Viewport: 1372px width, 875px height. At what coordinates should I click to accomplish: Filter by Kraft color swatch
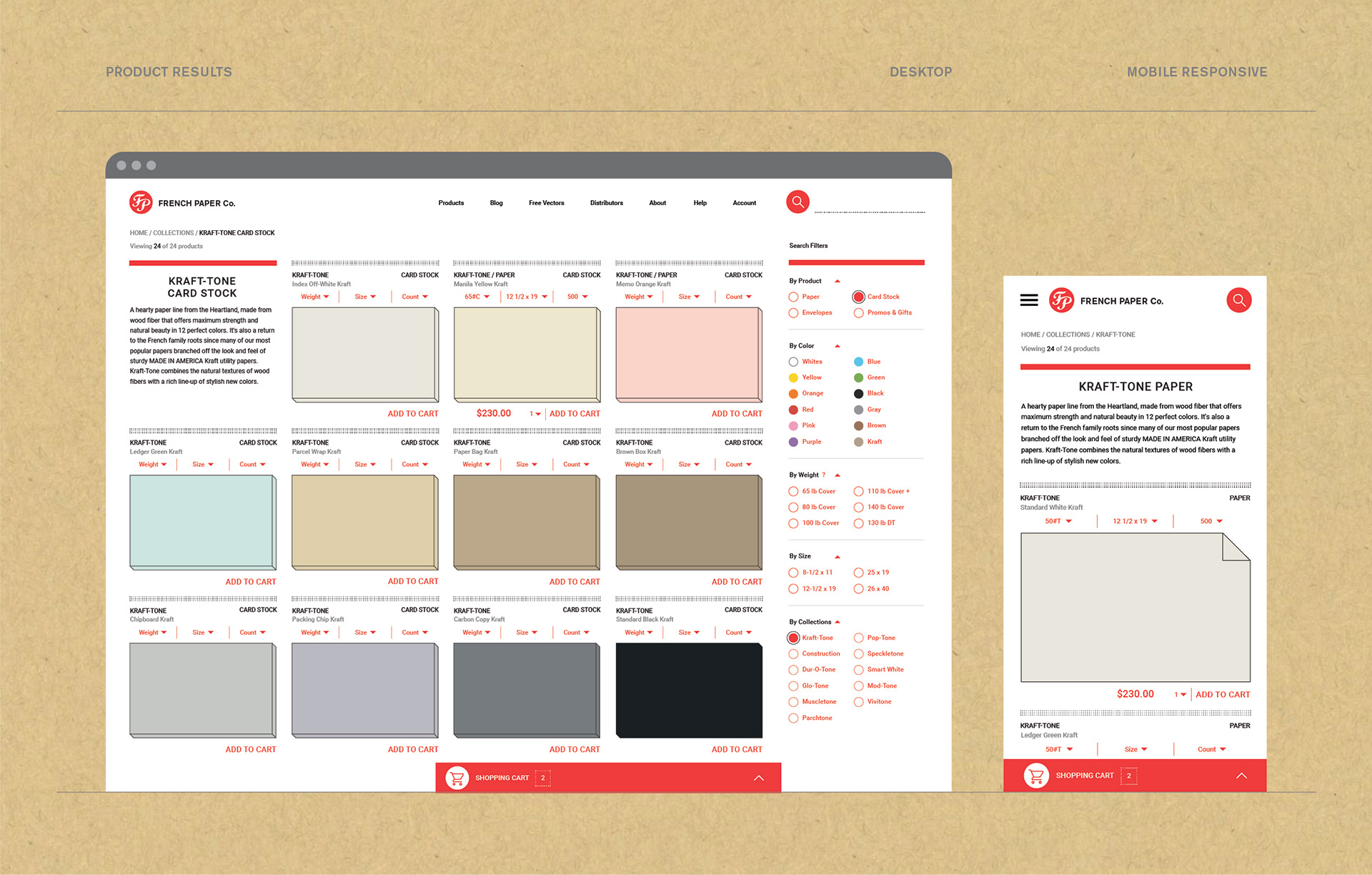click(858, 442)
